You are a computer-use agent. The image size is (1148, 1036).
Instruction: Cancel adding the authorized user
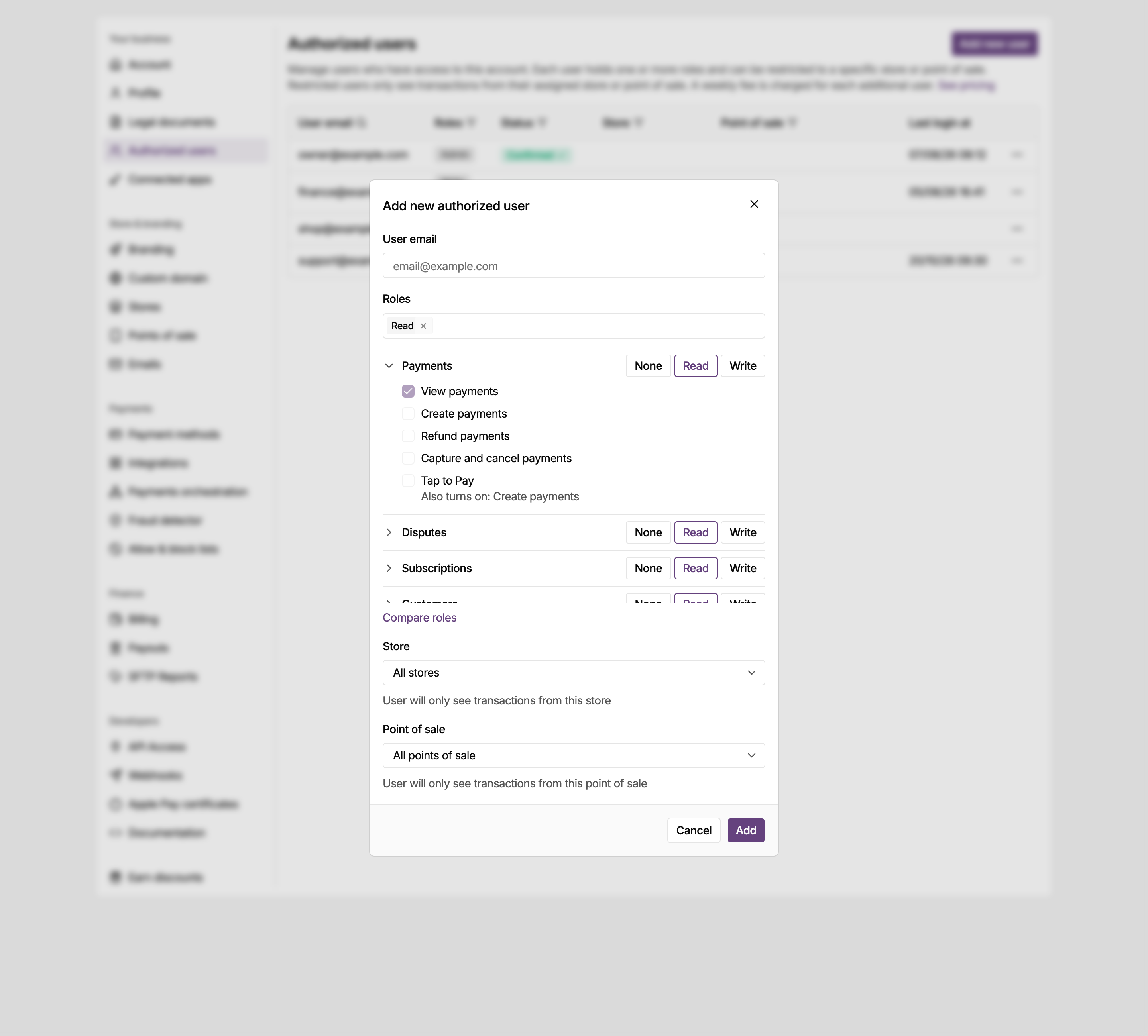(694, 830)
